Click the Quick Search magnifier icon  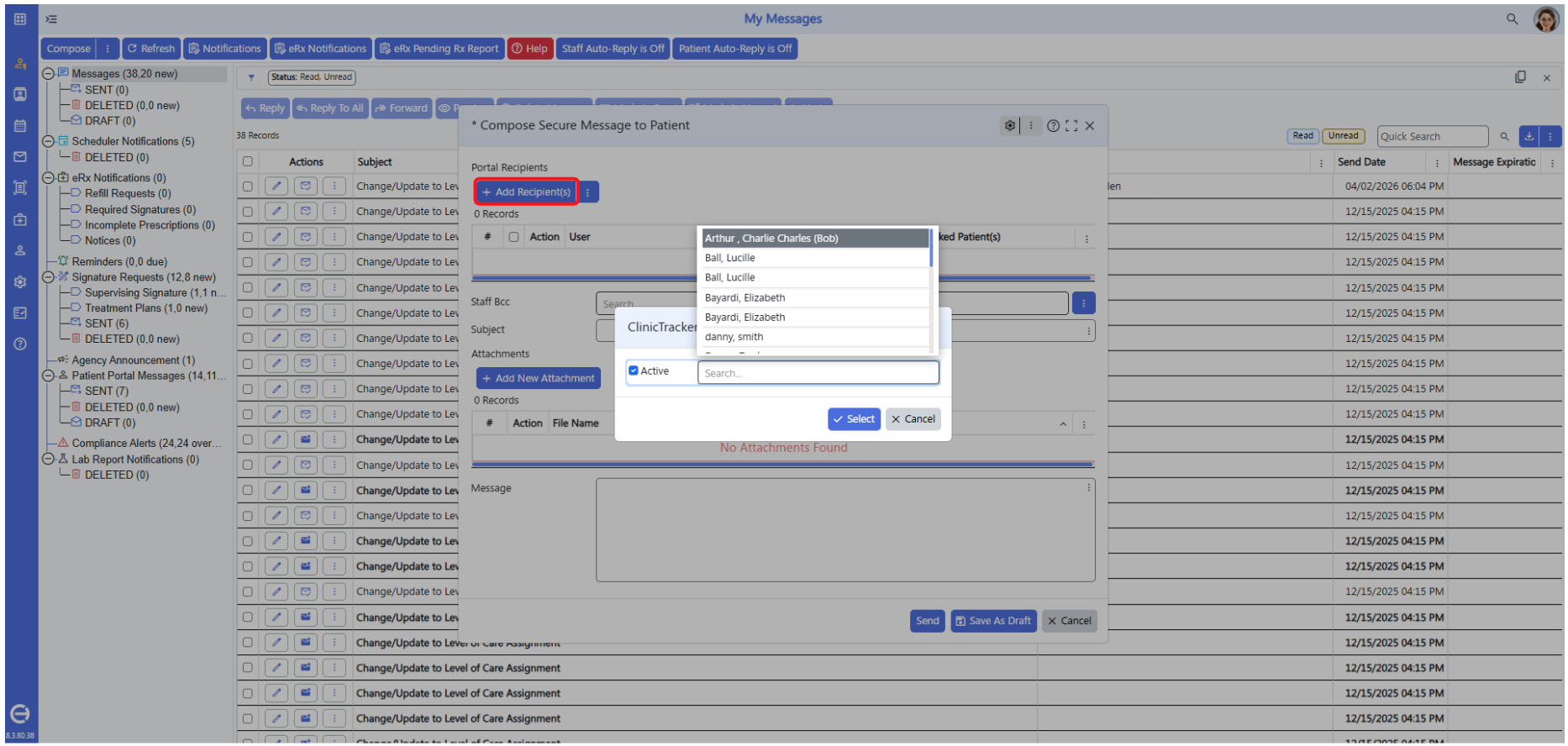[1504, 136]
